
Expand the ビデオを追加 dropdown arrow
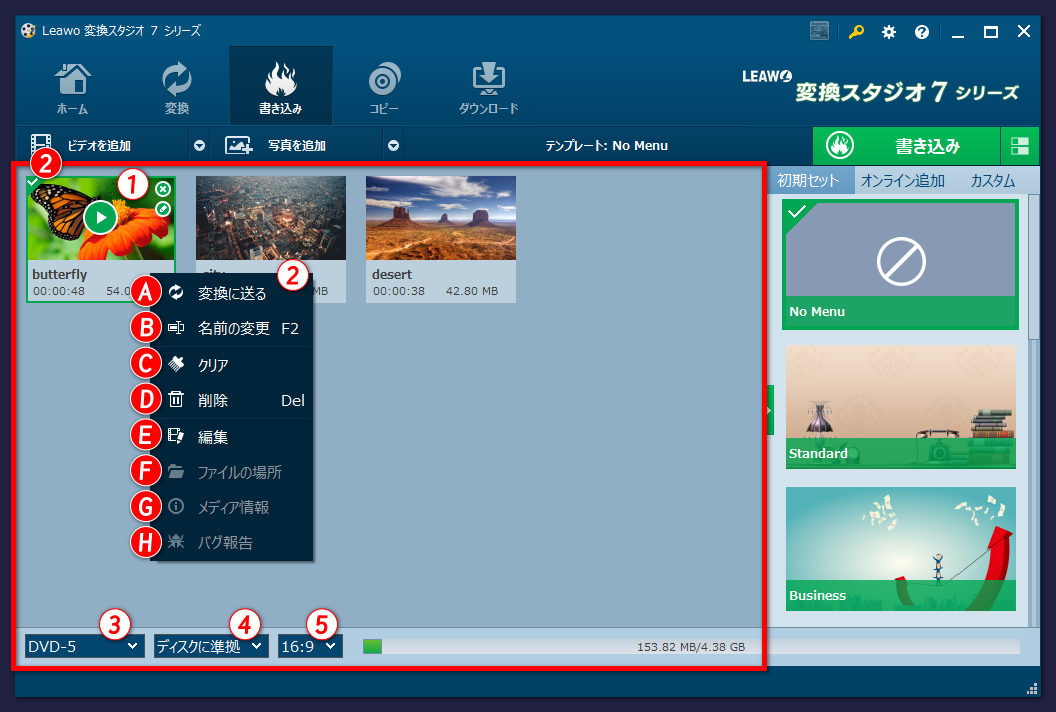coord(200,146)
